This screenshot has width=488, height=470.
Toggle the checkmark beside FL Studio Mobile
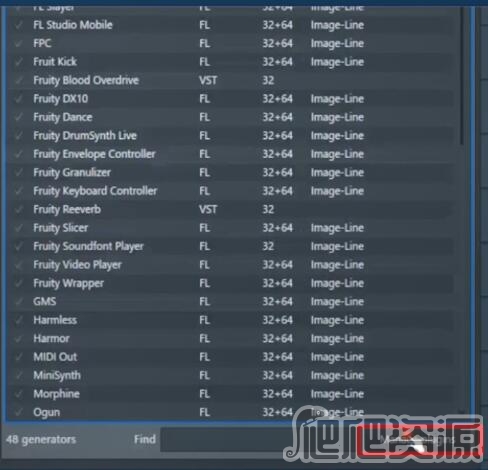click(19, 25)
